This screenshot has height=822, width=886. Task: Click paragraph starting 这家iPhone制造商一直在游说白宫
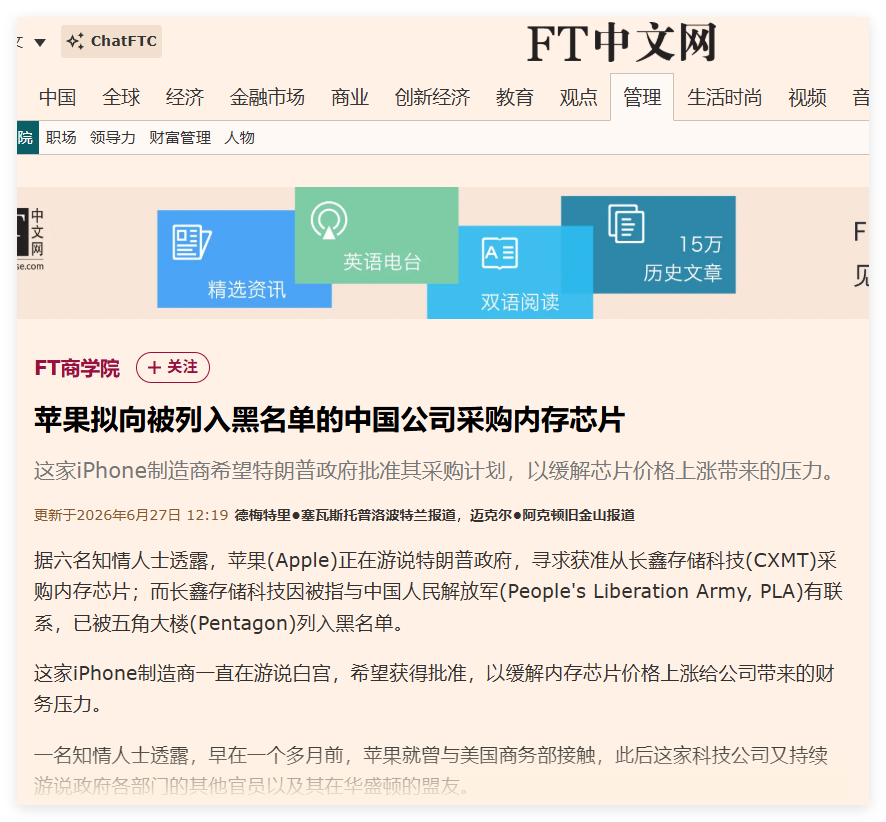tap(434, 689)
